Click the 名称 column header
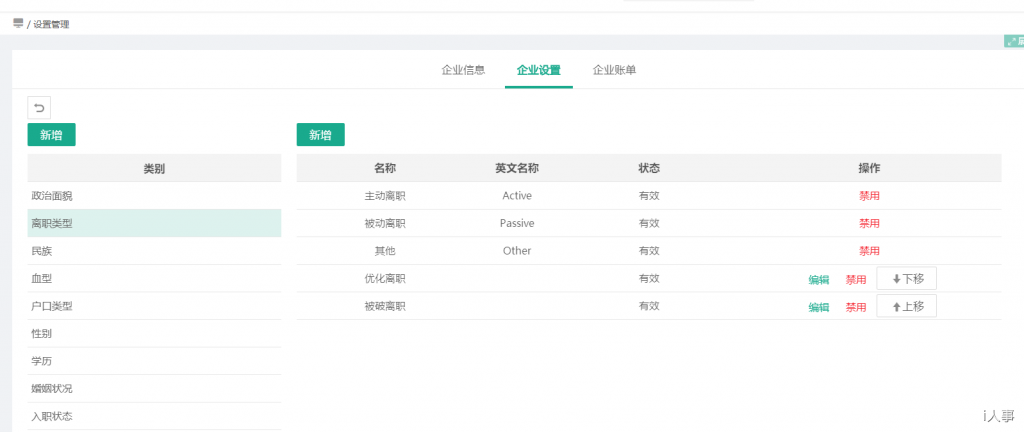The image size is (1024, 432). click(385, 168)
